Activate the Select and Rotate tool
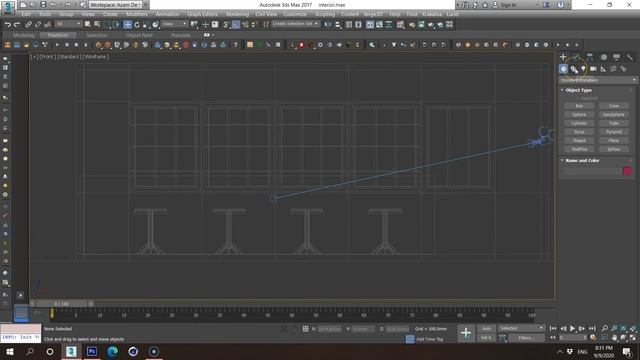 pyautogui.click(x=137, y=24)
